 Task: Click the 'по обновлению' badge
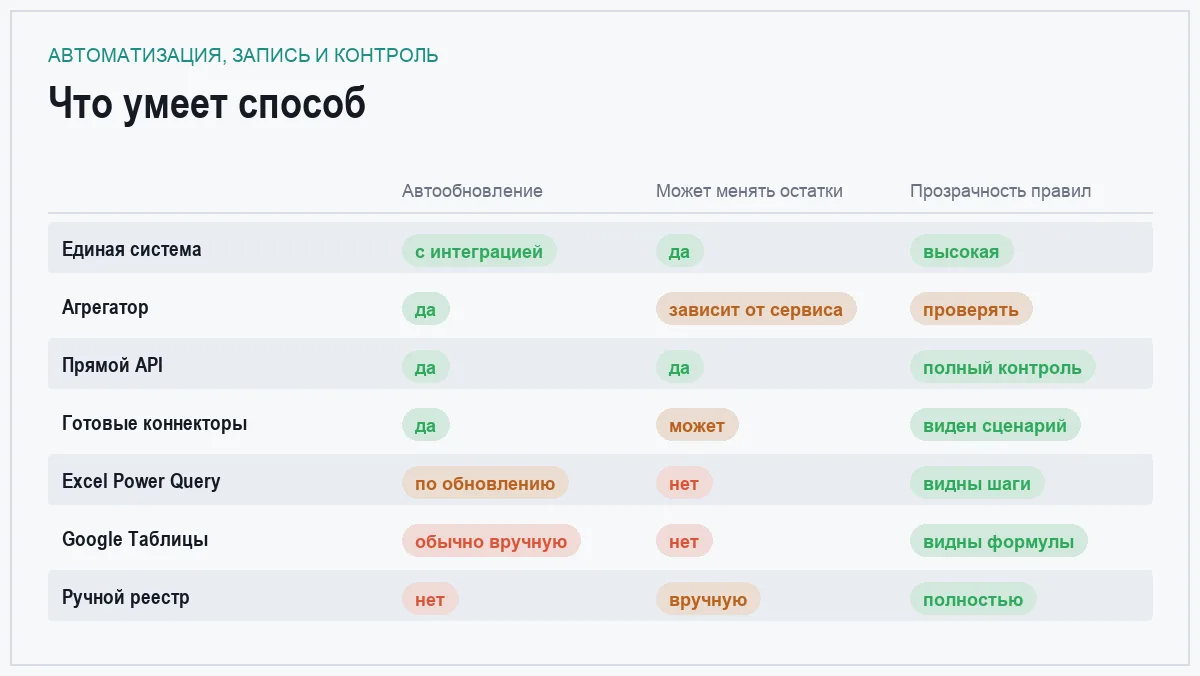[485, 483]
